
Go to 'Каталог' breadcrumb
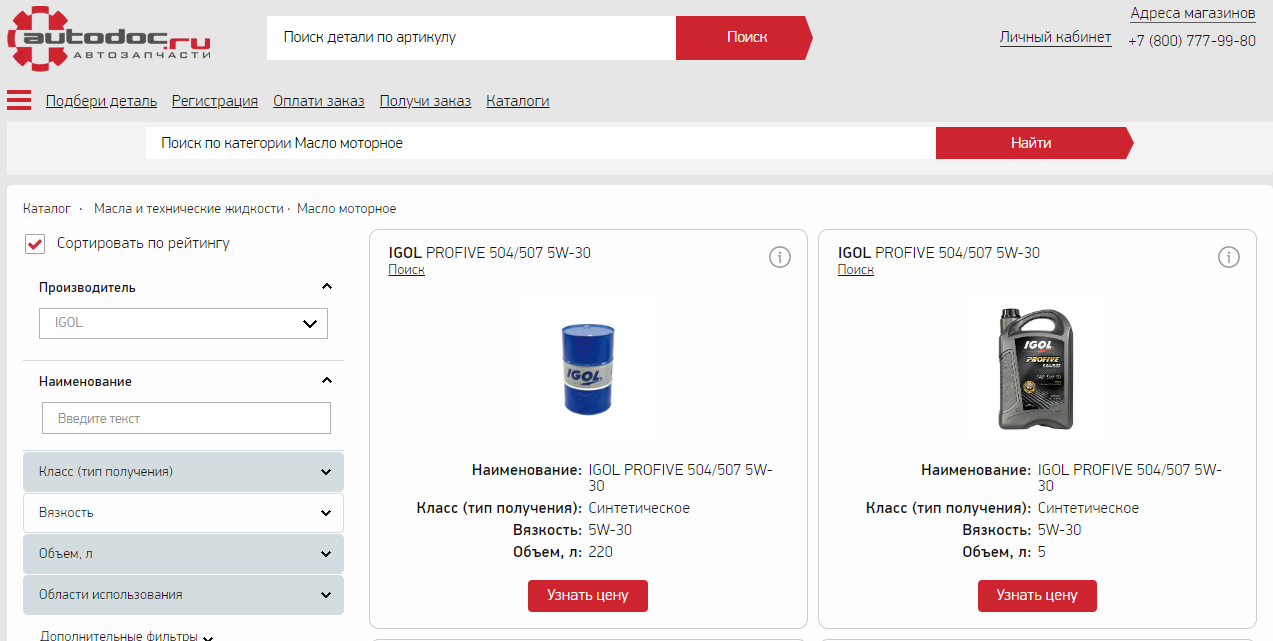(47, 209)
